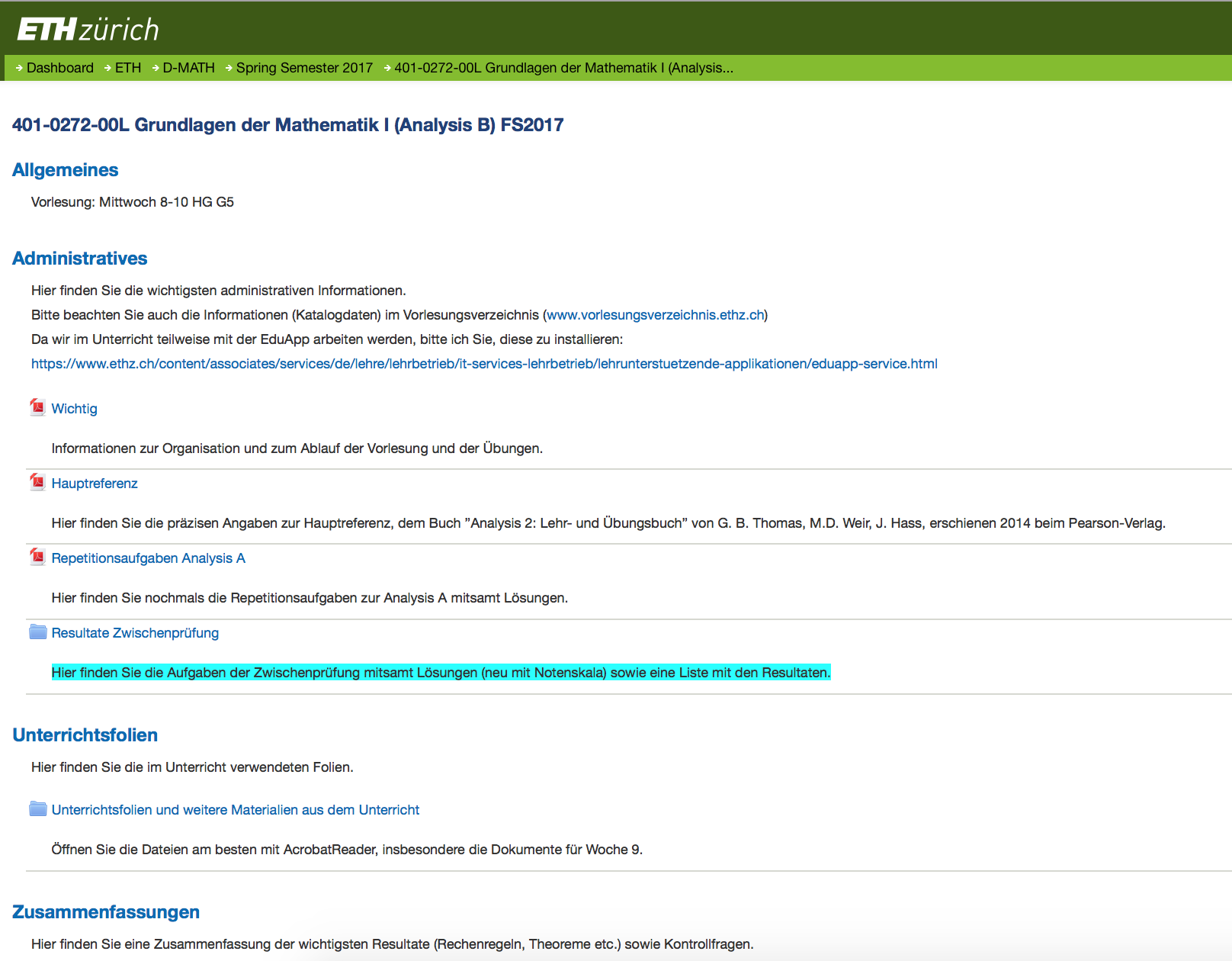Follow the EduApp service URL link

[x=484, y=364]
